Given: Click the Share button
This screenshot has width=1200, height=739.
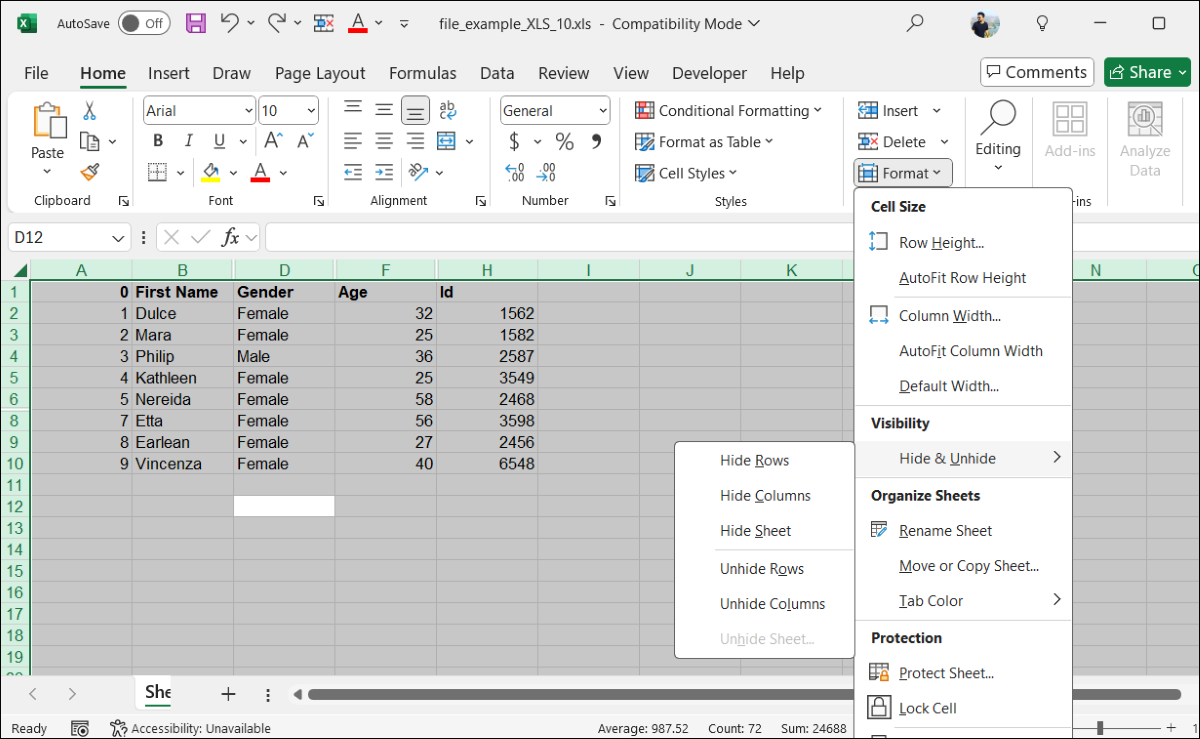Looking at the screenshot, I should pos(1141,72).
